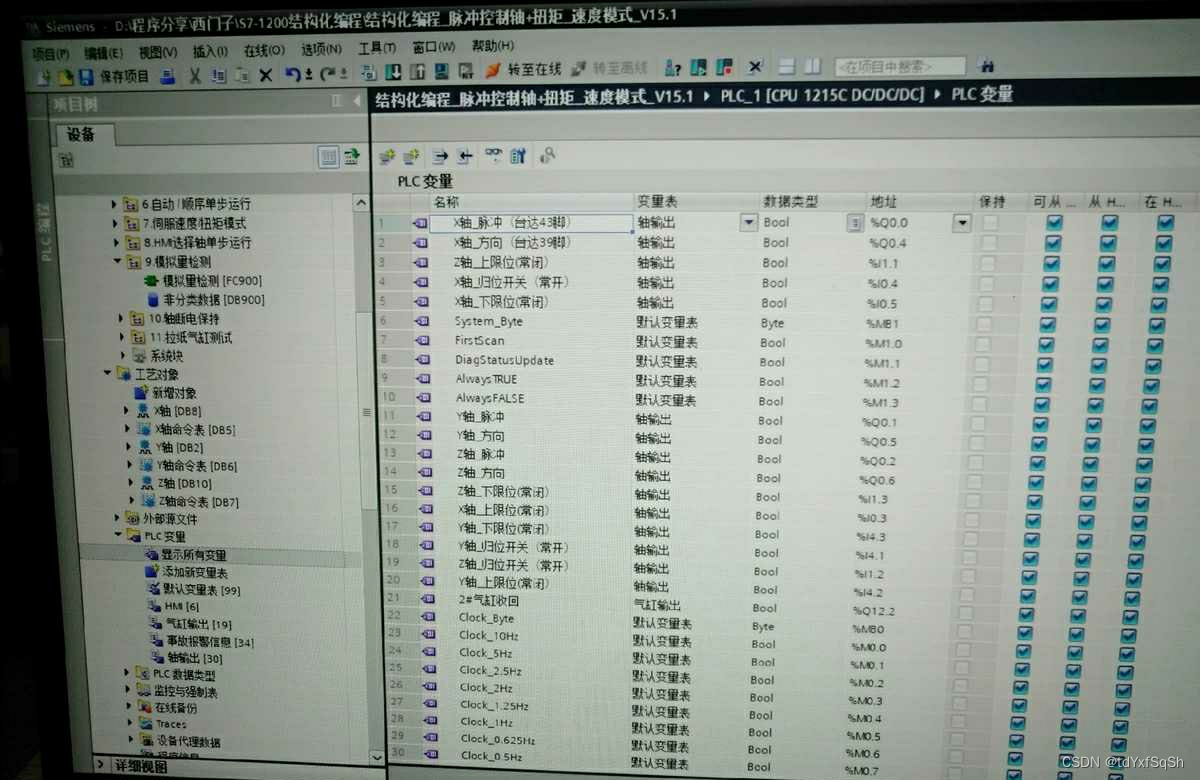The width and height of the screenshot is (1200, 780).
Task: Click the redo arrow icon
Action: tap(329, 74)
